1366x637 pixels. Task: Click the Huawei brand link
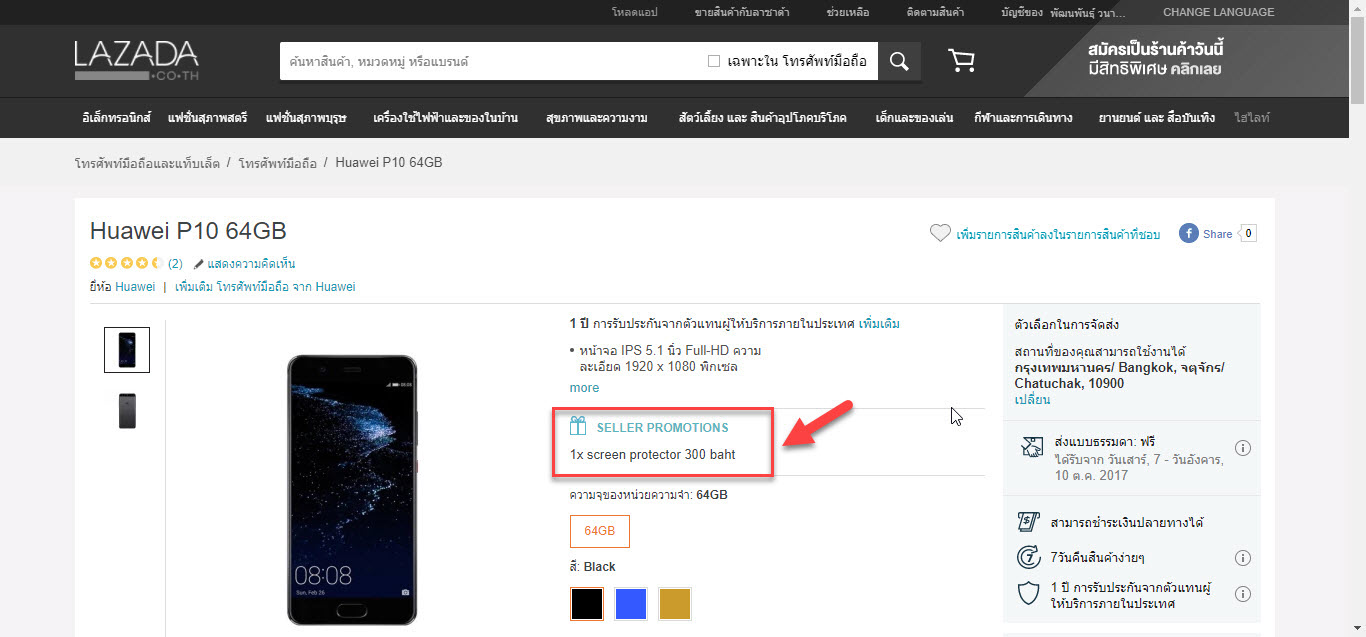[135, 286]
